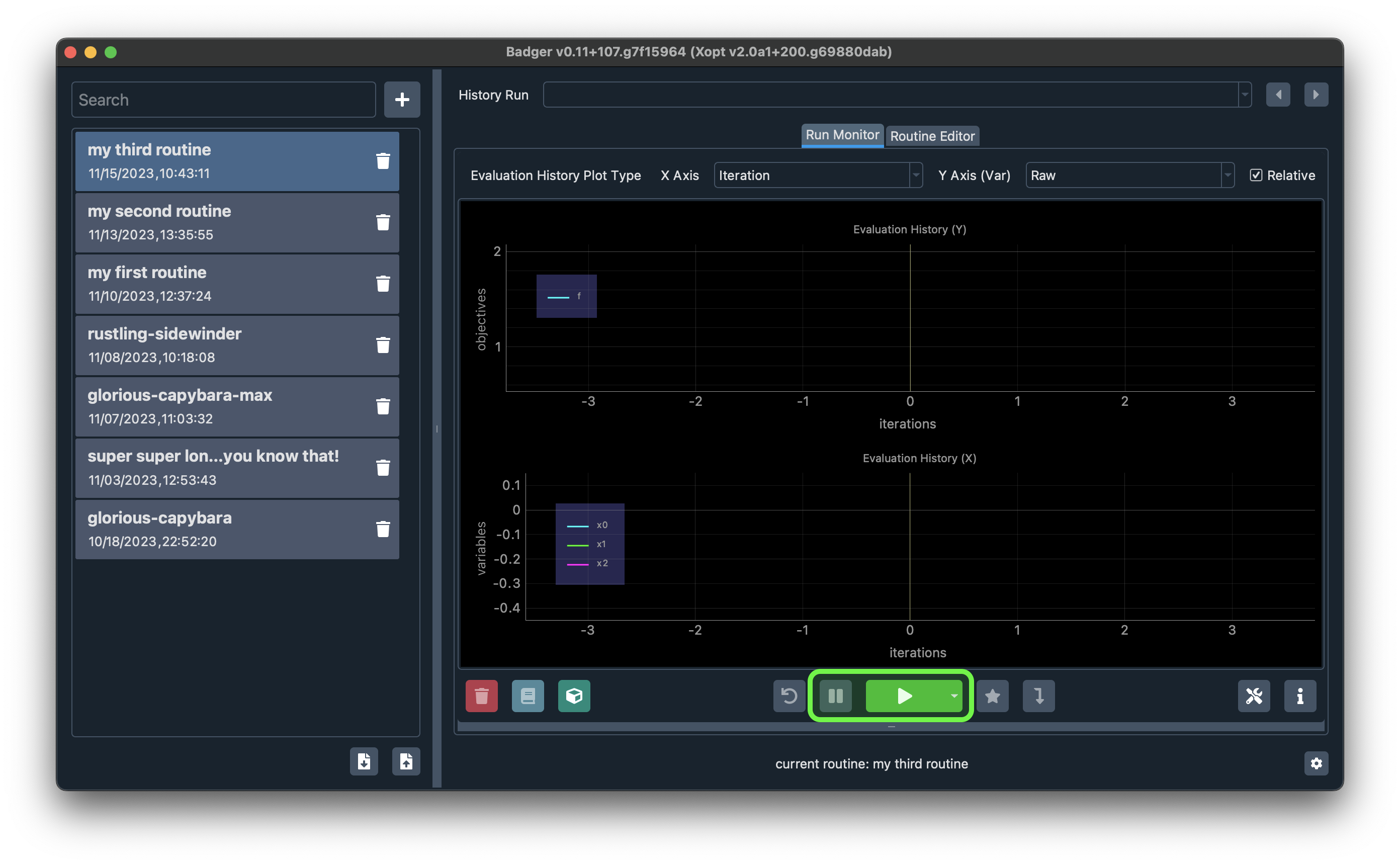This screenshot has width=1400, height=865.
Task: Delete 'super super lon...' routine via trash icon
Action: point(383,467)
